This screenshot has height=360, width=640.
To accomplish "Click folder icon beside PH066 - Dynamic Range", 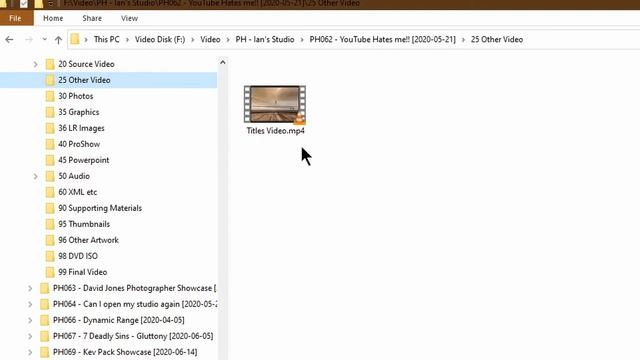I will coord(44,320).
